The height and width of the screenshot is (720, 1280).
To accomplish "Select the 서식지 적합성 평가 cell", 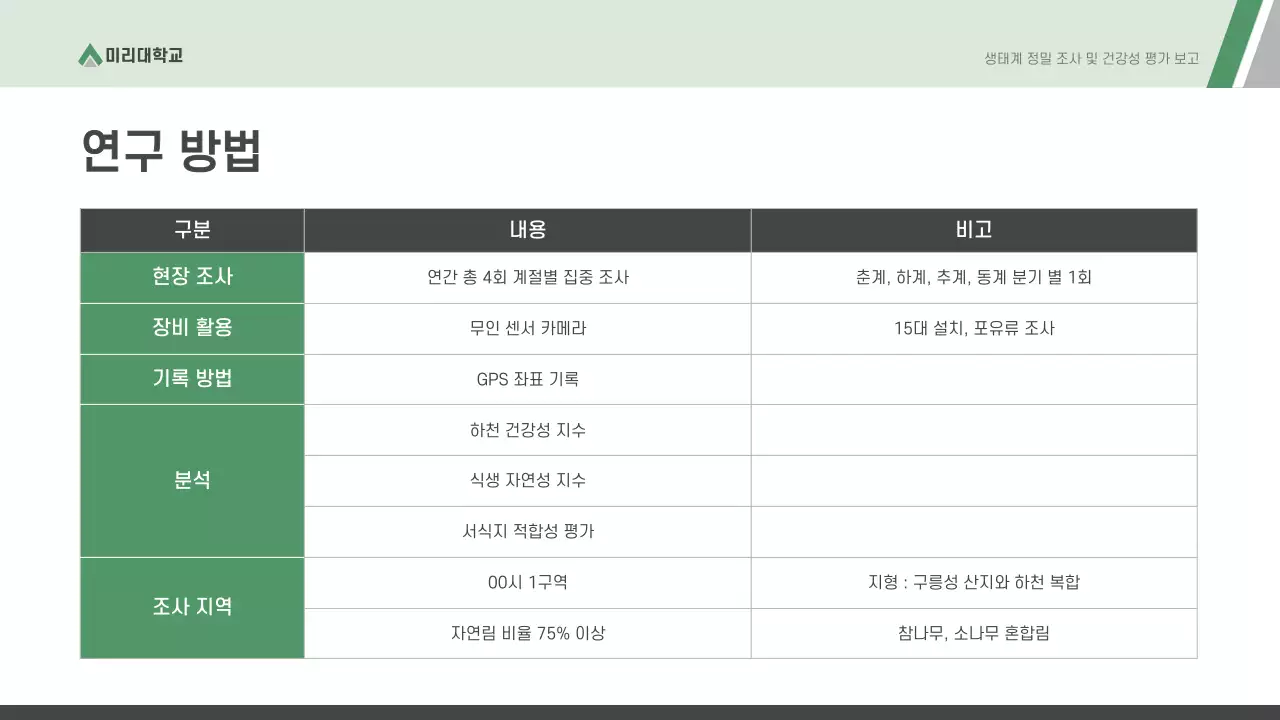I will point(527,531).
